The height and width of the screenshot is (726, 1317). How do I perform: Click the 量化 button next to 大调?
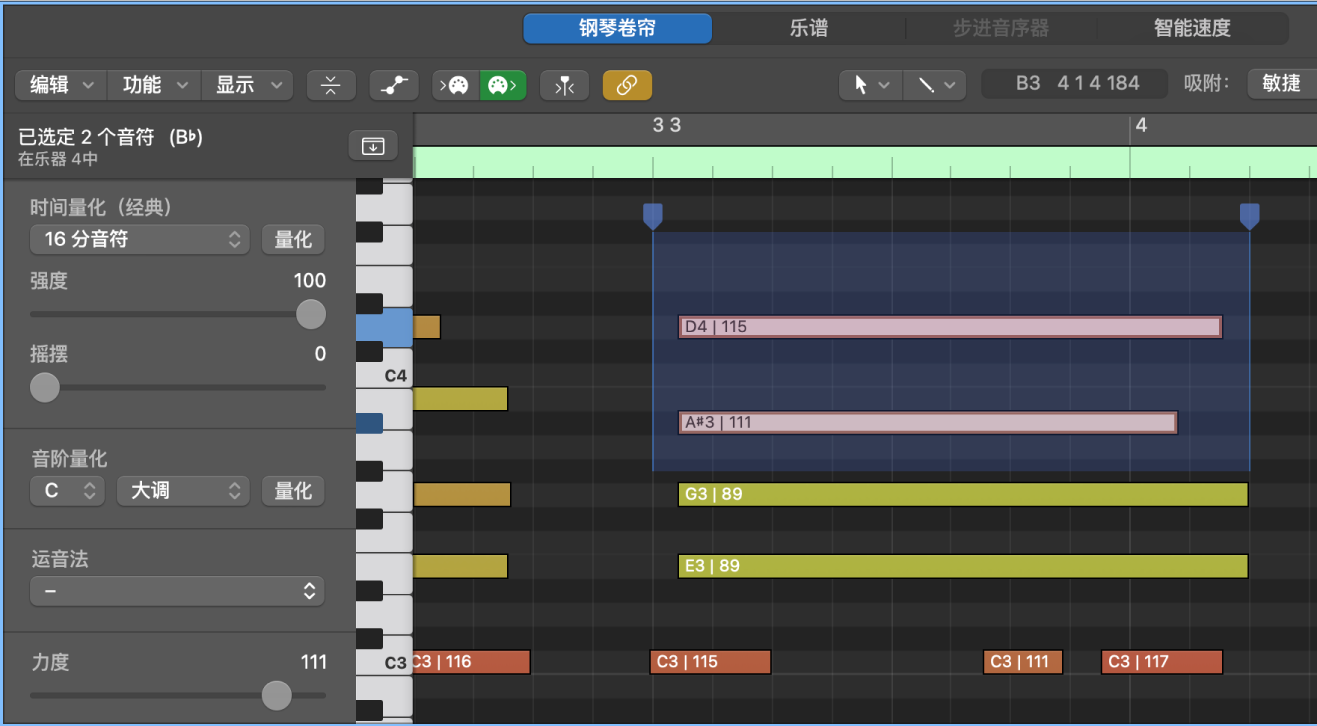[293, 491]
